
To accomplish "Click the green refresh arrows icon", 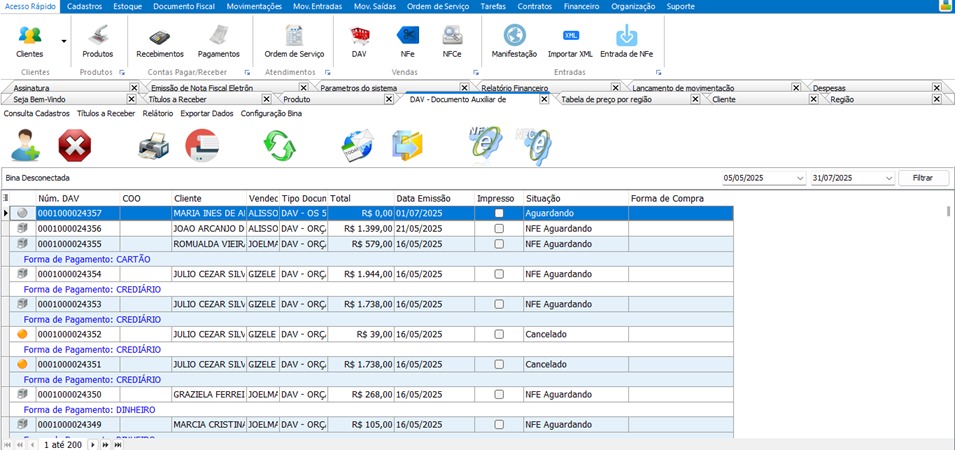I will (279, 146).
